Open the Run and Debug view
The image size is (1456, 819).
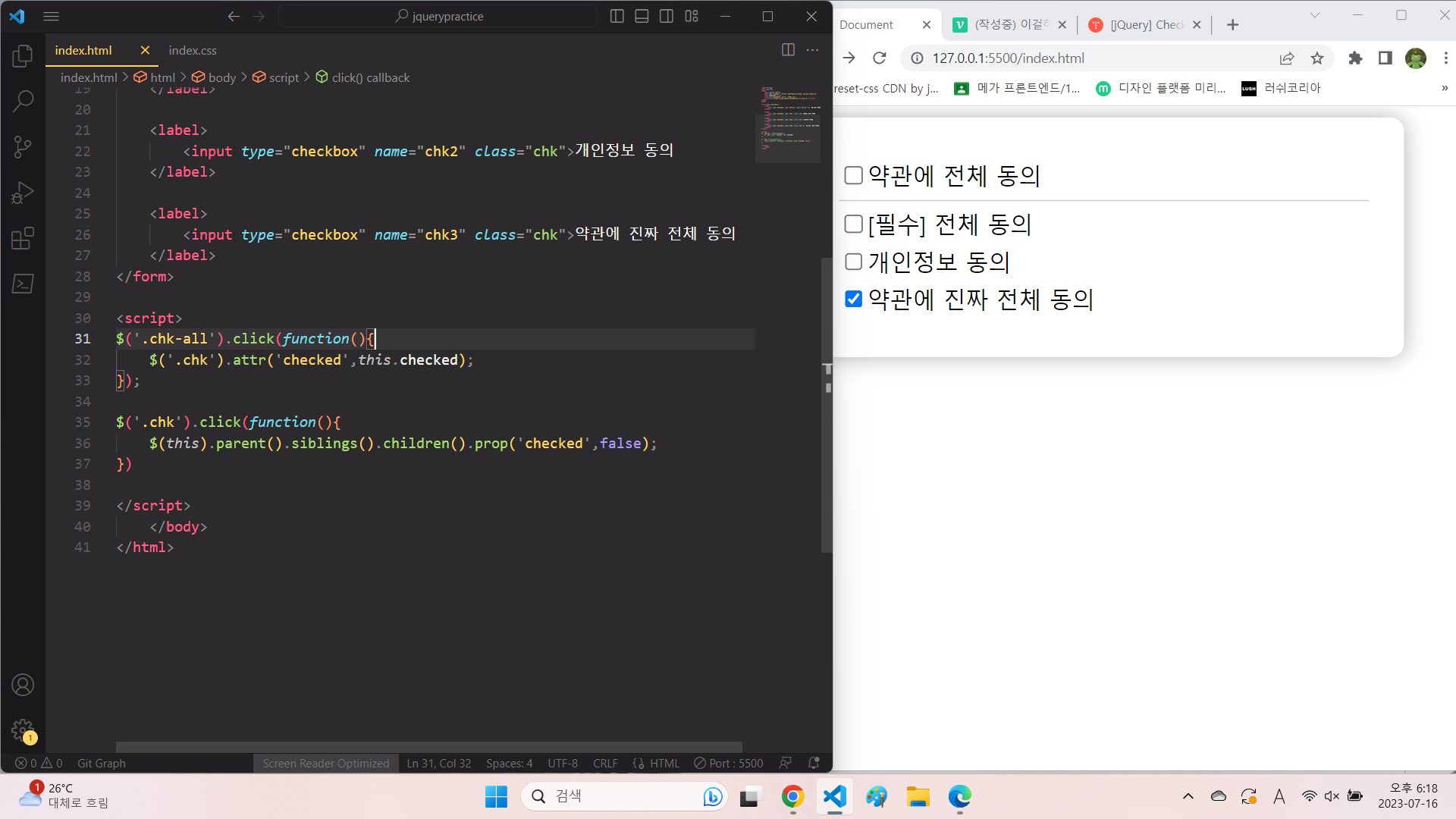tap(23, 193)
